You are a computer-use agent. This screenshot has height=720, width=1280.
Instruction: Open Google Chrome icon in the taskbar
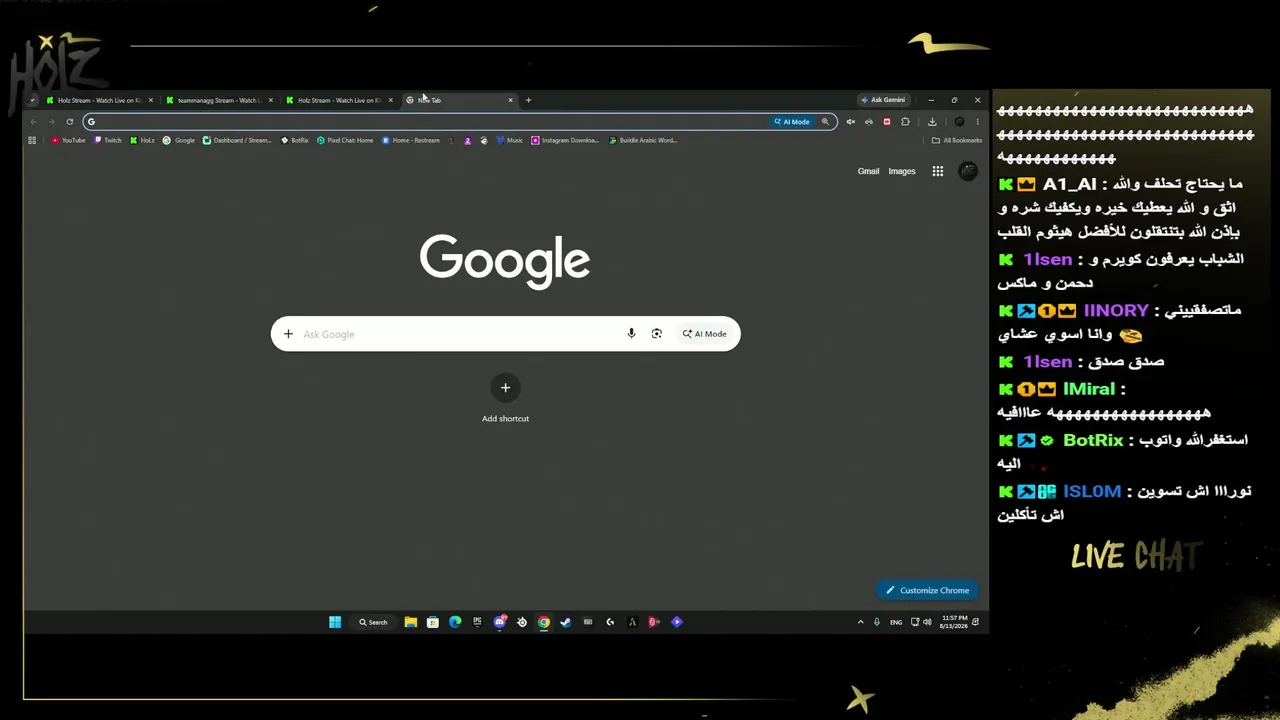543,622
